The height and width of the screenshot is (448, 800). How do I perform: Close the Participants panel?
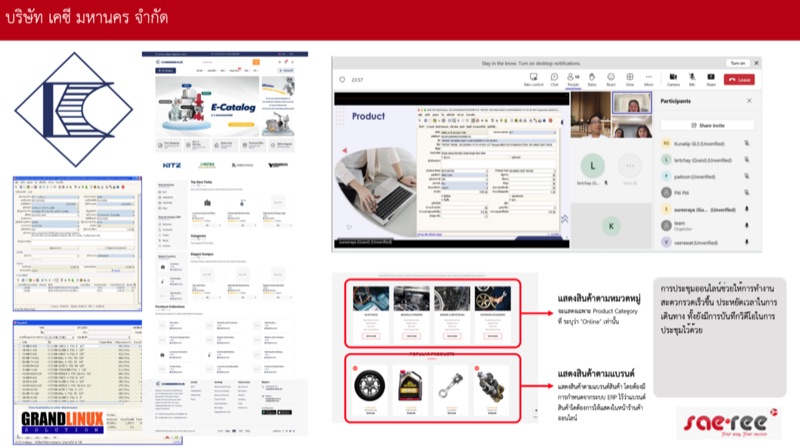point(749,101)
